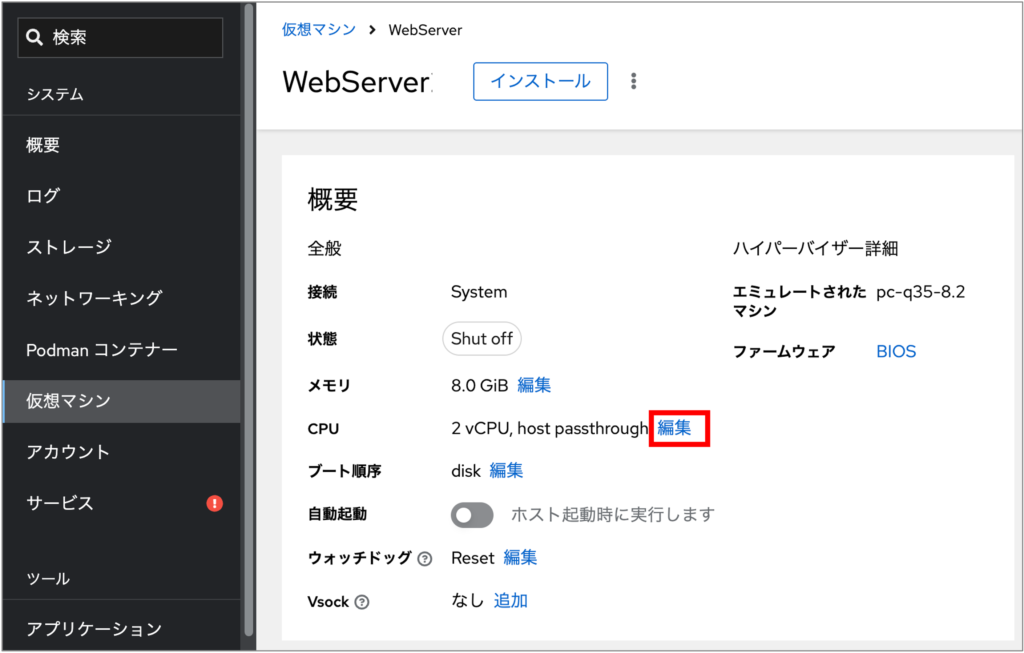Edit ウォッチドッグ Reset setting
1024x653 pixels.
coord(520,558)
